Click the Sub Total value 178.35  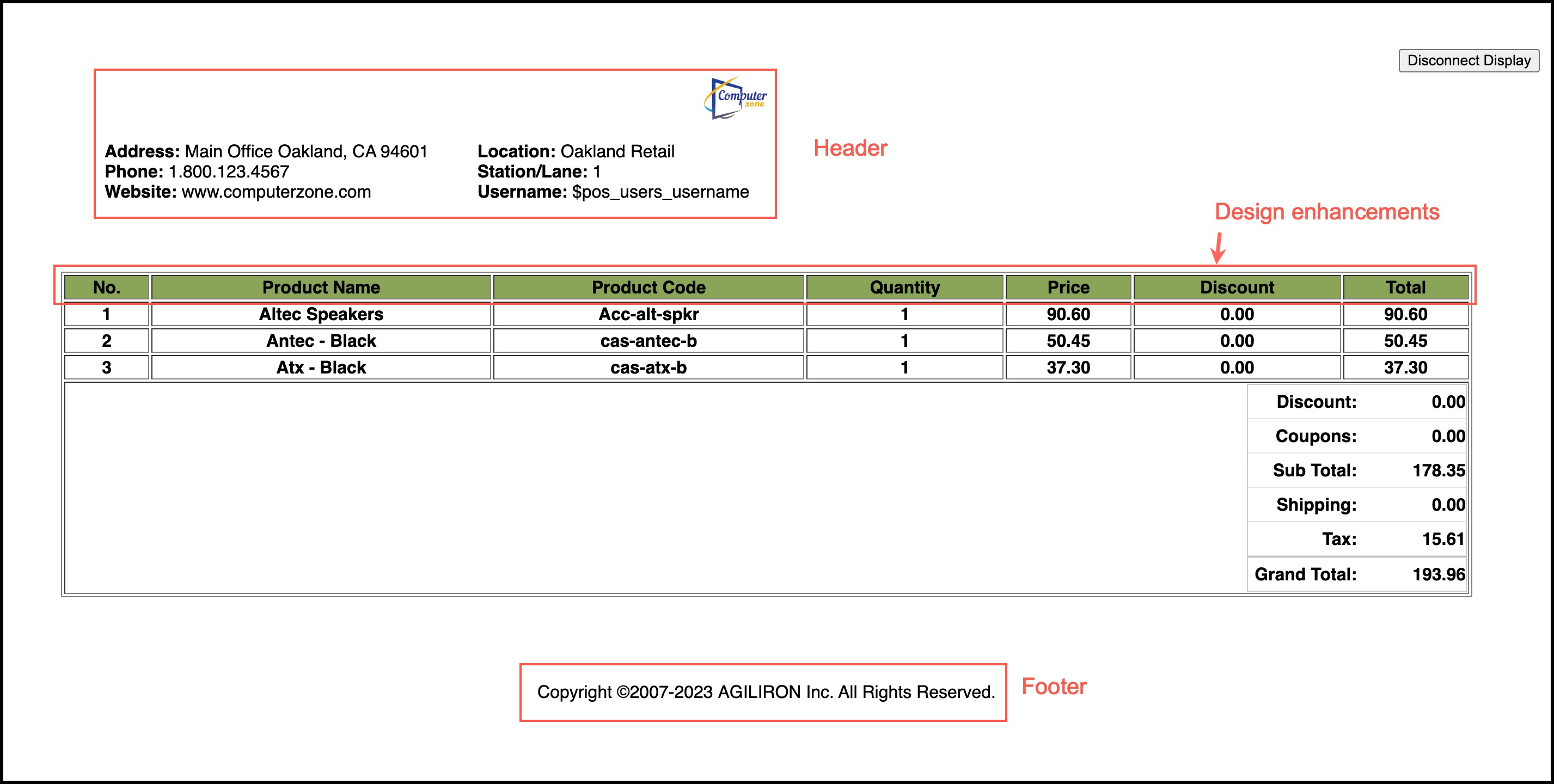point(1438,470)
